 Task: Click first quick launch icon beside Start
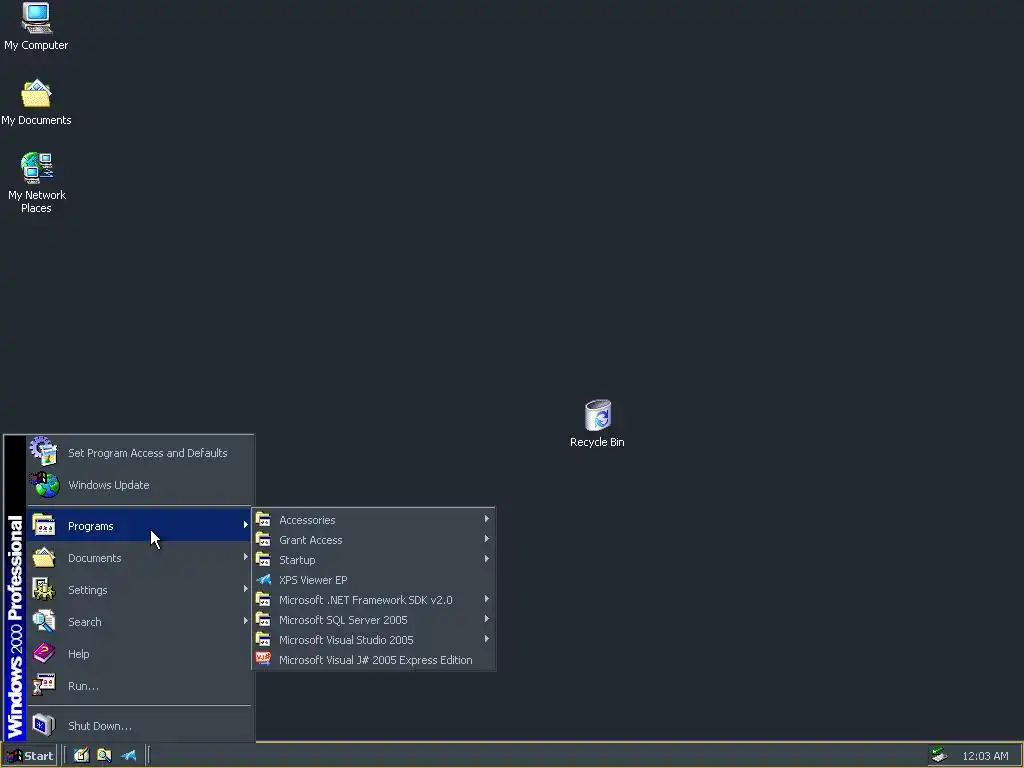(81, 755)
